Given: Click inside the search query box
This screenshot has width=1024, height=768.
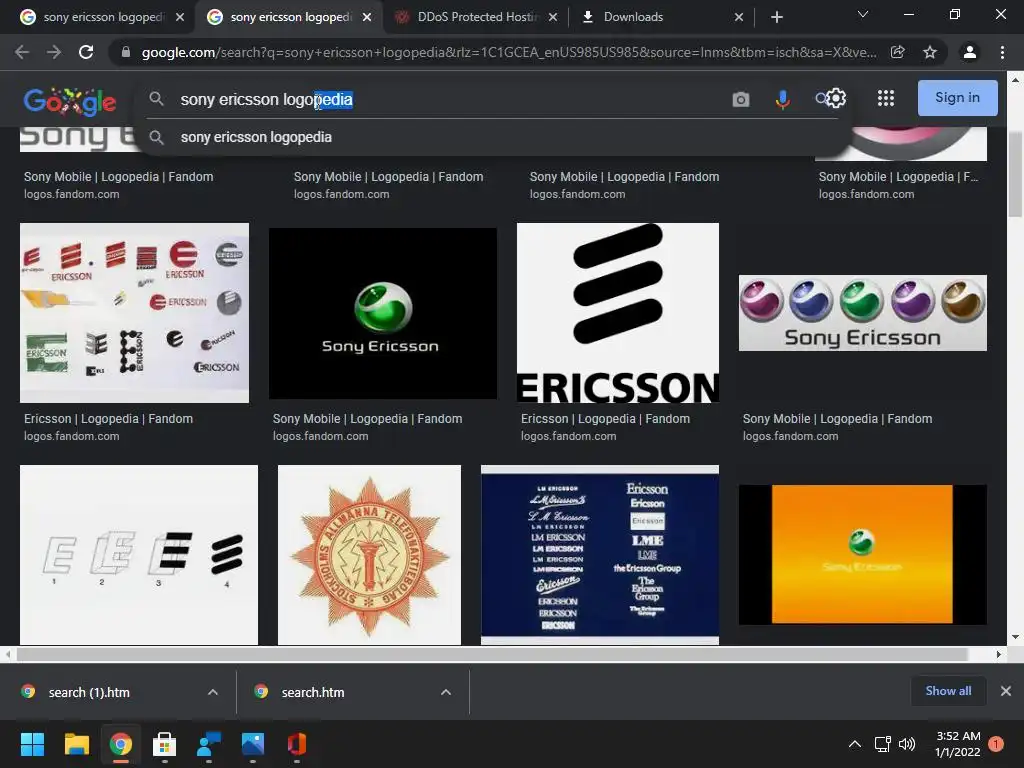Looking at the screenshot, I should [444, 99].
